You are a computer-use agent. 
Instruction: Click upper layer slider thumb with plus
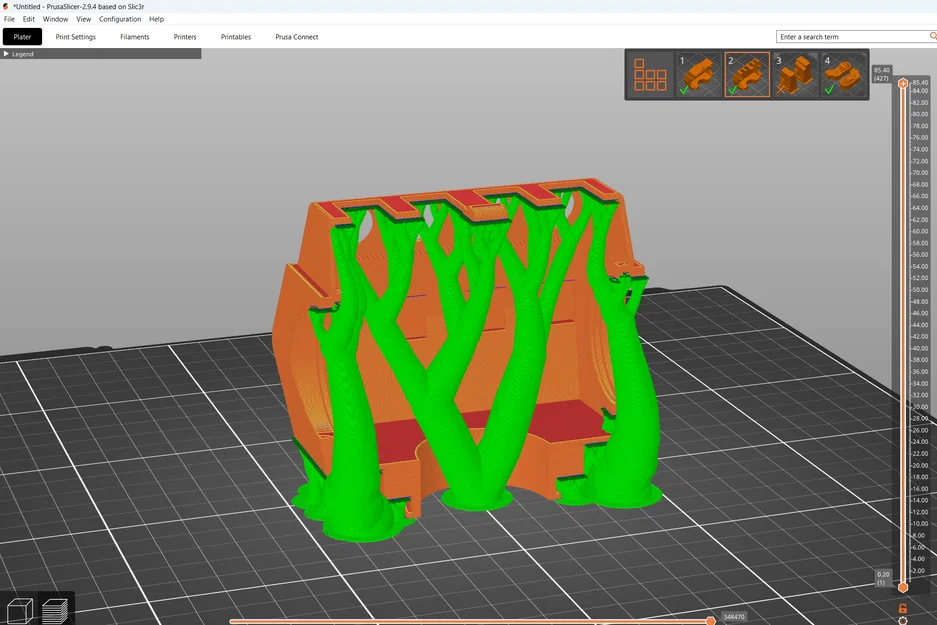[x=903, y=83]
